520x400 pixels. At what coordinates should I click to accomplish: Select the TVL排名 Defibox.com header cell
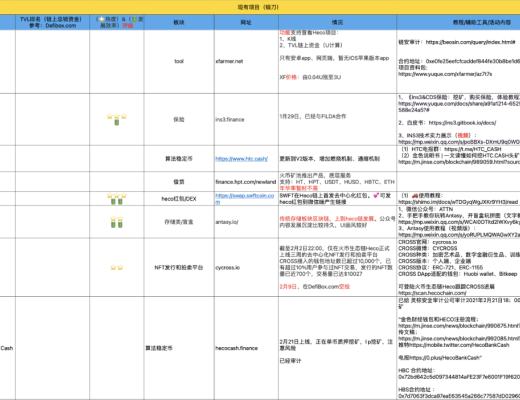(52, 22)
